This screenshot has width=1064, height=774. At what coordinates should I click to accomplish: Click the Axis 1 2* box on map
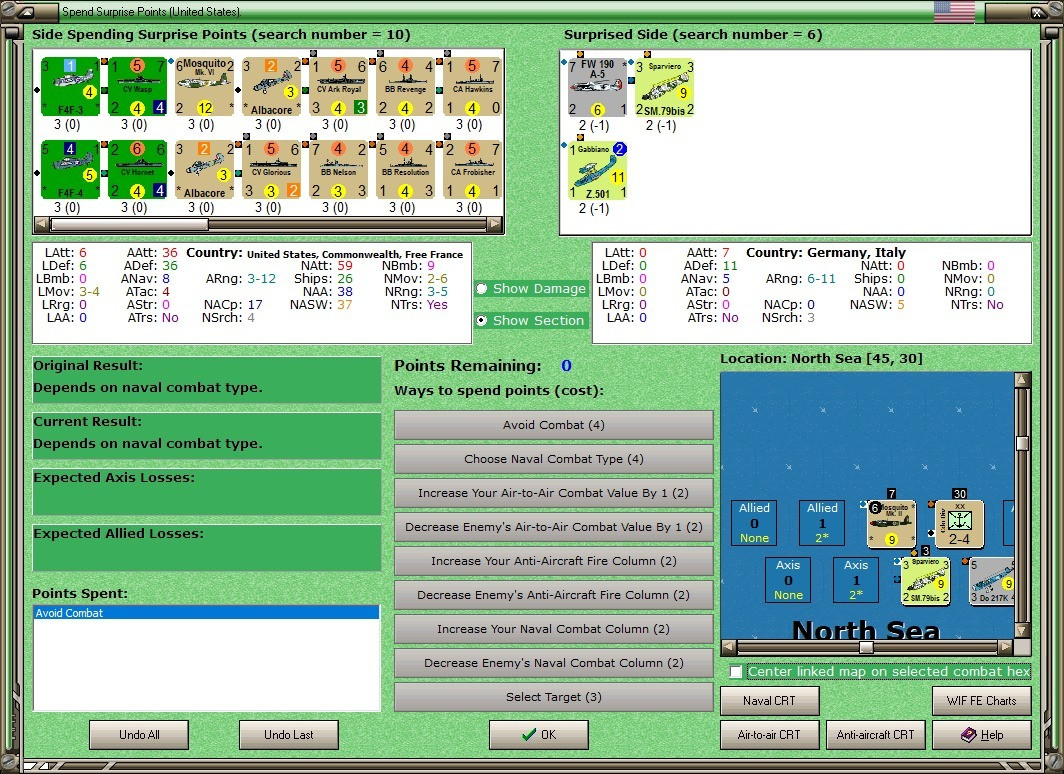(x=856, y=580)
